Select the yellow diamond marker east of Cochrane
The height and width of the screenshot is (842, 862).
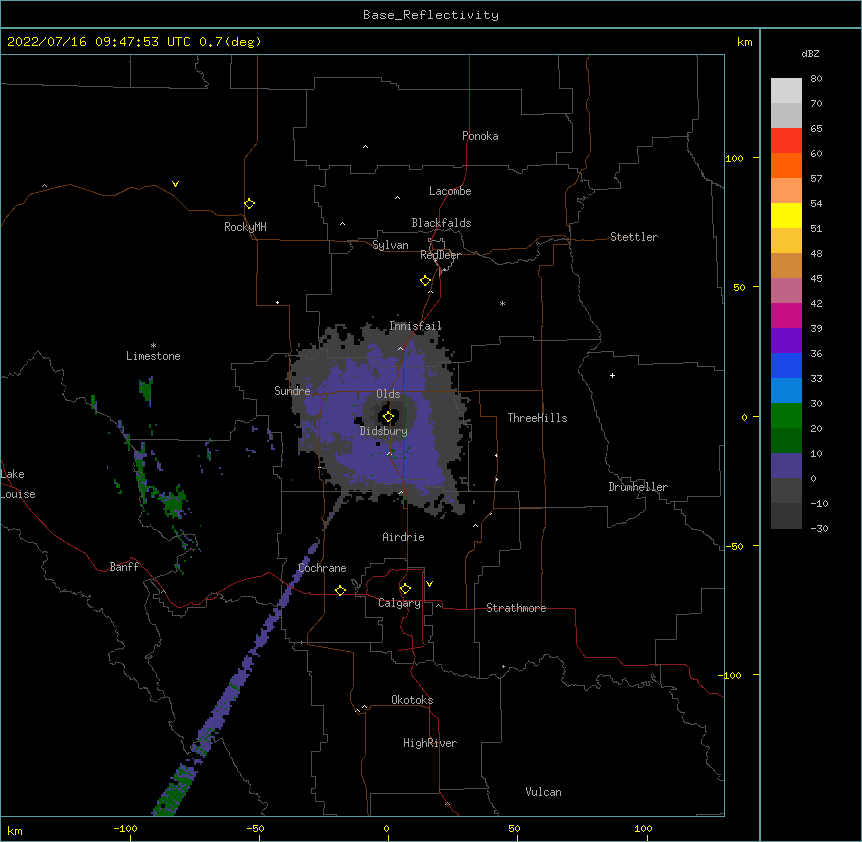(340, 590)
